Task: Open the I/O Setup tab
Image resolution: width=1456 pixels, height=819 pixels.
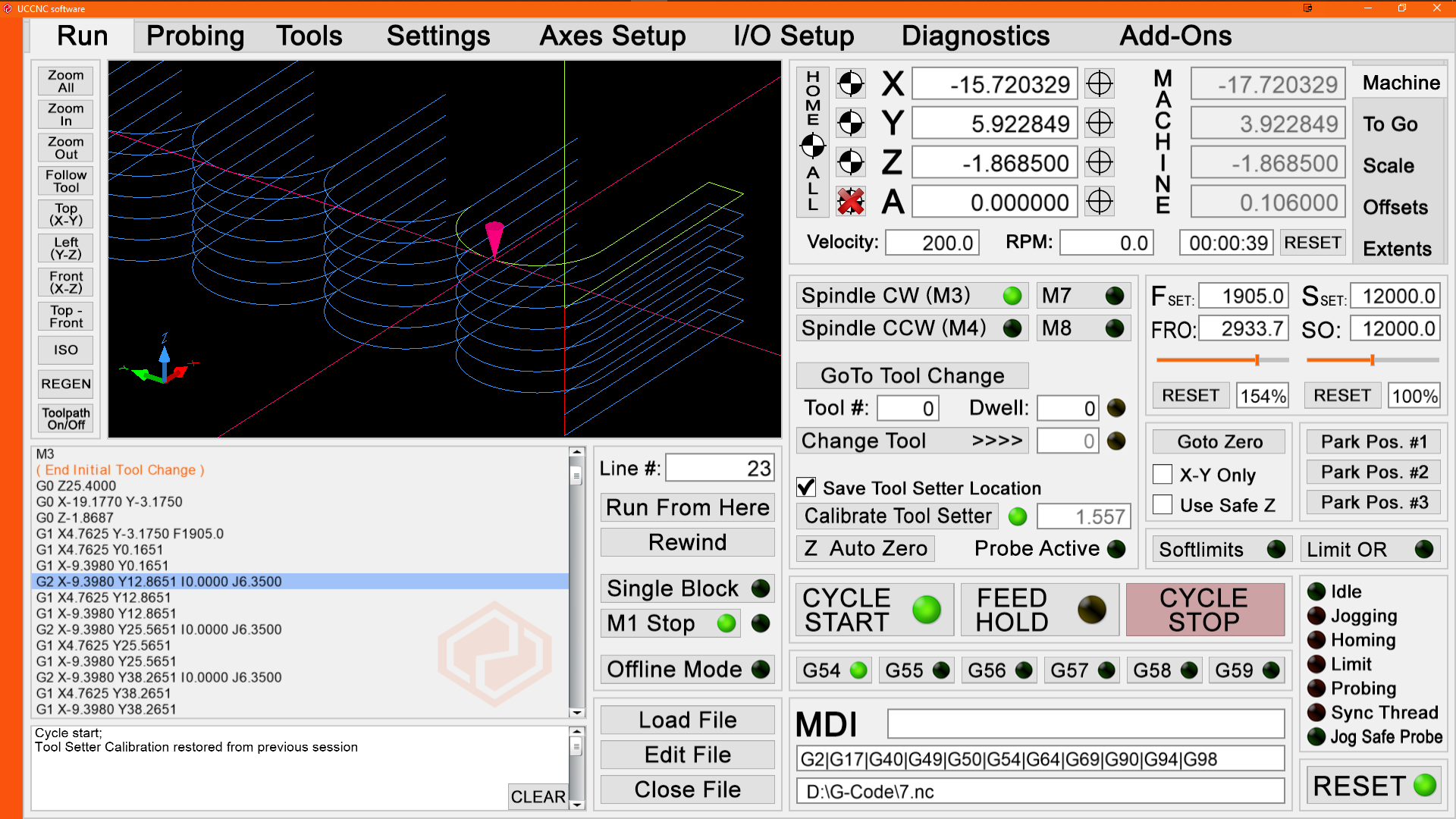Action: click(793, 36)
